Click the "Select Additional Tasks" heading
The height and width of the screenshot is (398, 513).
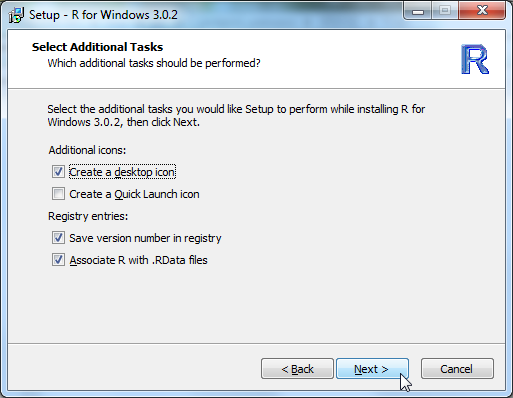[x=97, y=47]
